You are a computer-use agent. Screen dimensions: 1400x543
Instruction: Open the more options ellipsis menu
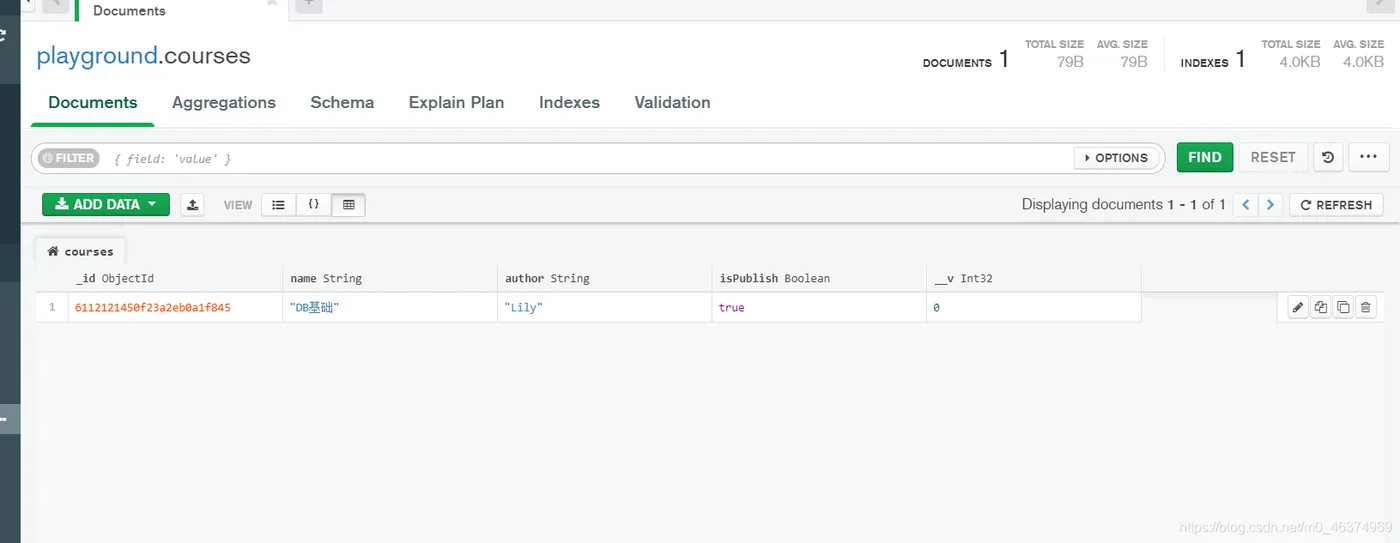pos(1368,157)
